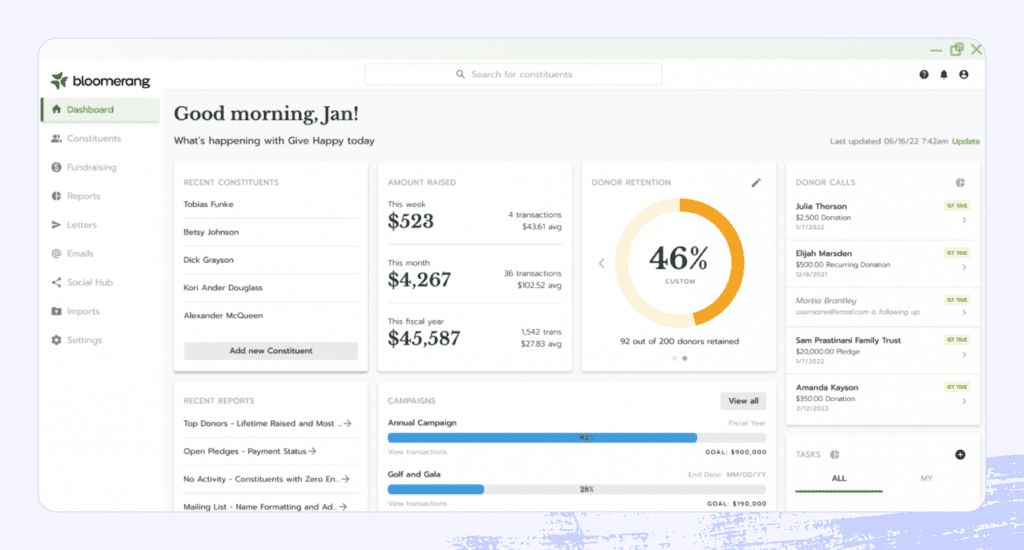The width and height of the screenshot is (1024, 550).
Task: Open the notifications bell icon
Action: point(944,74)
